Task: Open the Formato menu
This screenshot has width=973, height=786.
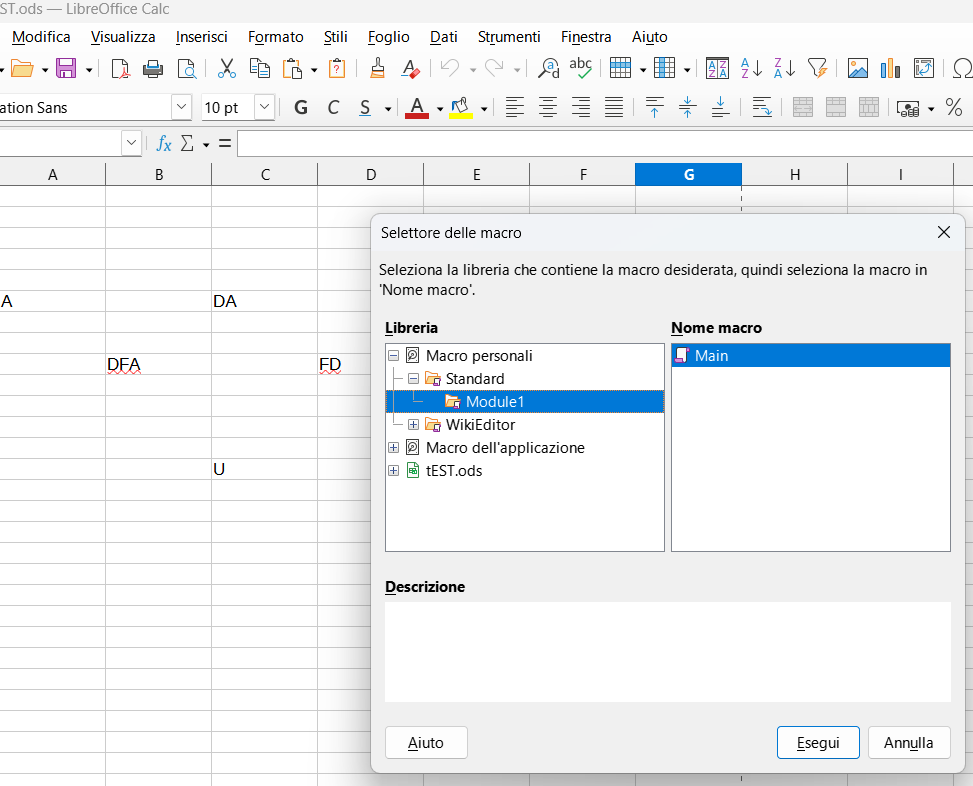Action: (x=275, y=37)
